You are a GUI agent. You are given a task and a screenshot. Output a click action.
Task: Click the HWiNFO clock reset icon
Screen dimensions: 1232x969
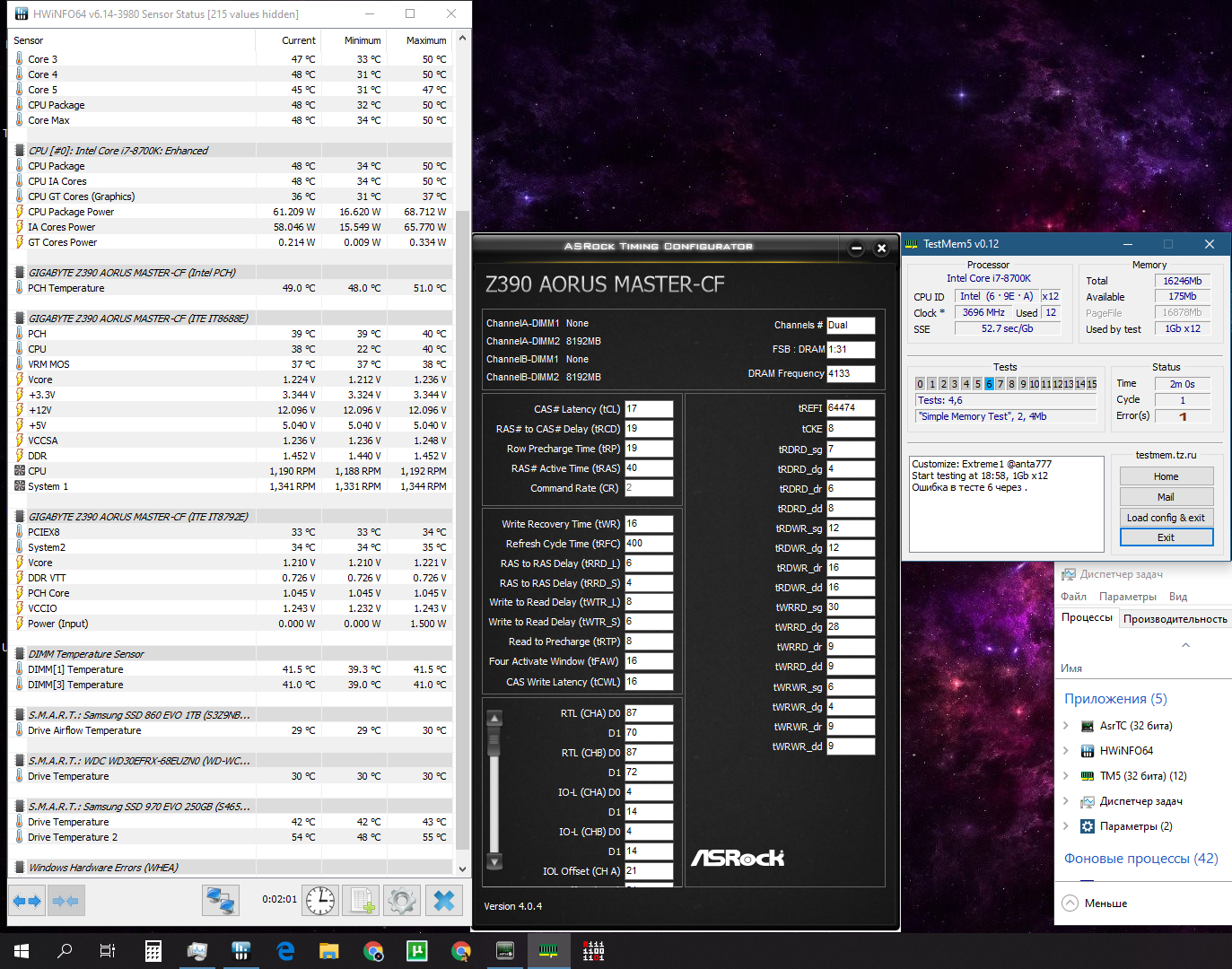tap(320, 900)
